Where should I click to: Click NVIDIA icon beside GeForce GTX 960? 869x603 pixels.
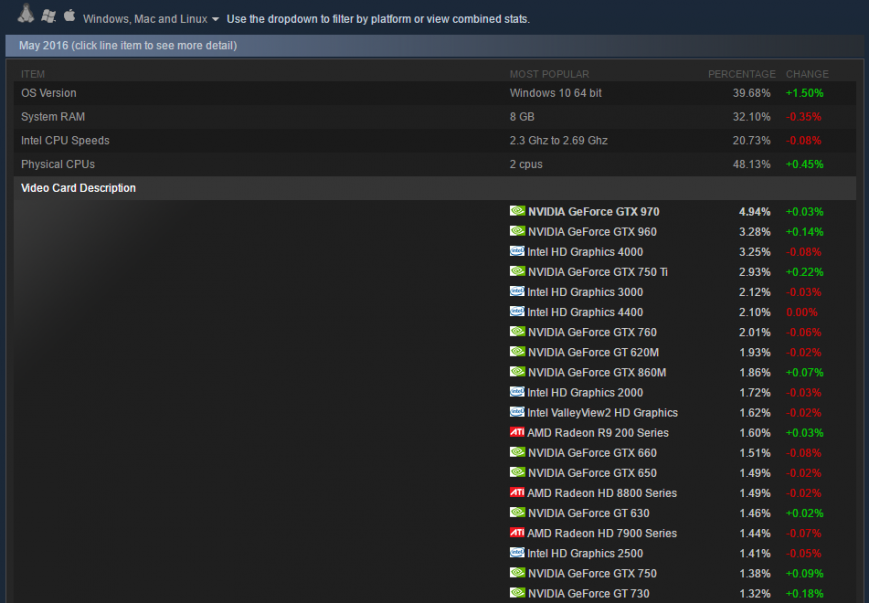pos(517,231)
